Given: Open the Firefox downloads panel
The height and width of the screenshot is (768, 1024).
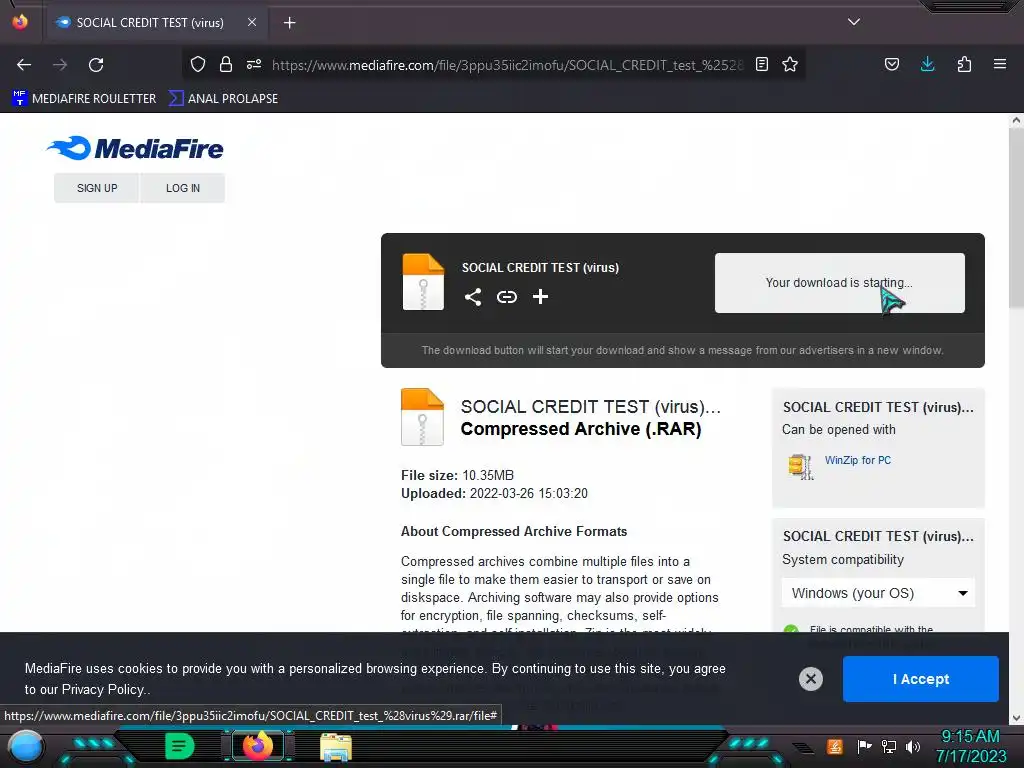Looking at the screenshot, I should tap(927, 64).
